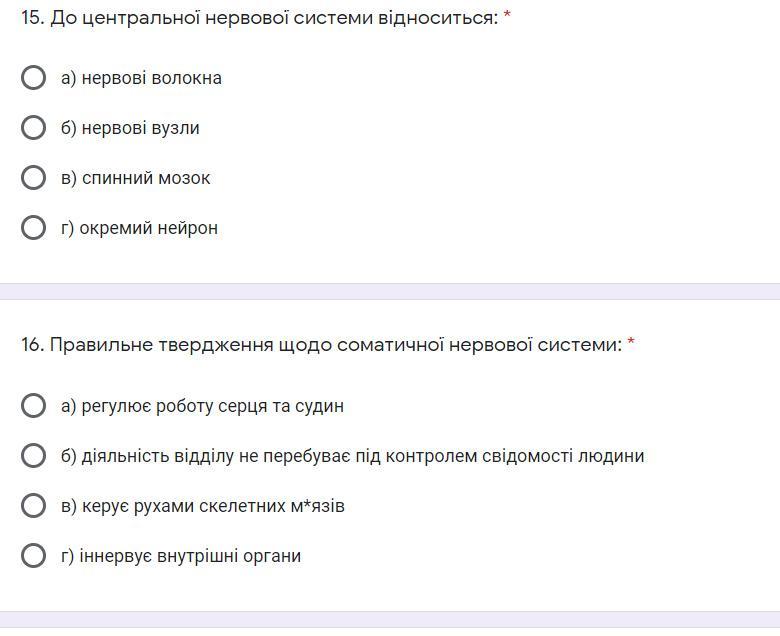This screenshot has width=780, height=636.
Task: Select radio button for 'б) нервові вузли'
Action: pyautogui.click(x=33, y=128)
